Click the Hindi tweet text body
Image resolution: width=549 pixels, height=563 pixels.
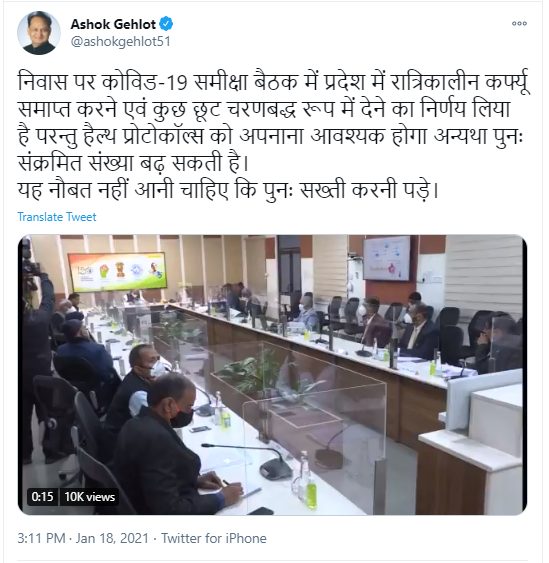click(274, 136)
